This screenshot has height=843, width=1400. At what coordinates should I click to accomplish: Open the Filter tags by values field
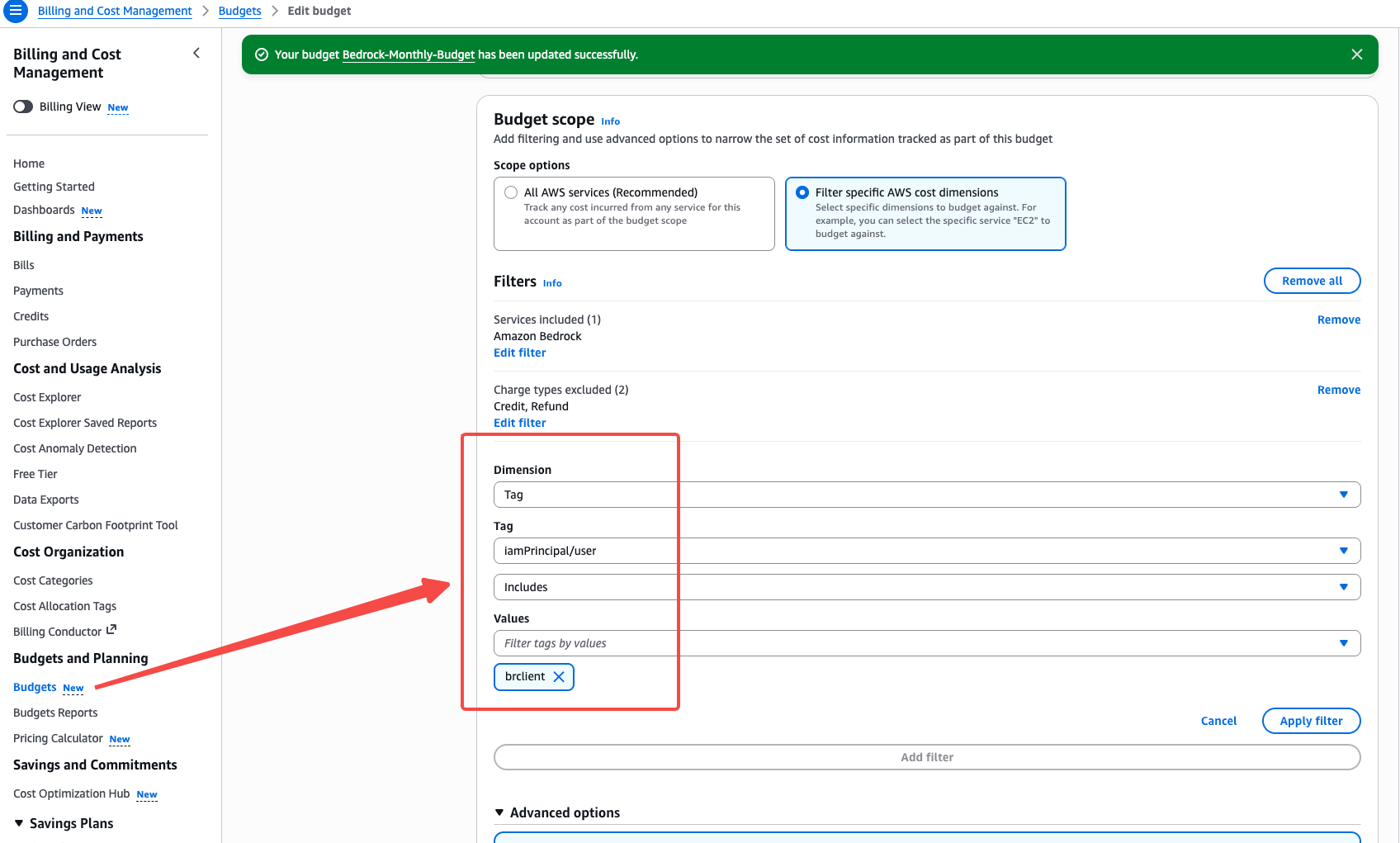pyautogui.click(x=927, y=643)
